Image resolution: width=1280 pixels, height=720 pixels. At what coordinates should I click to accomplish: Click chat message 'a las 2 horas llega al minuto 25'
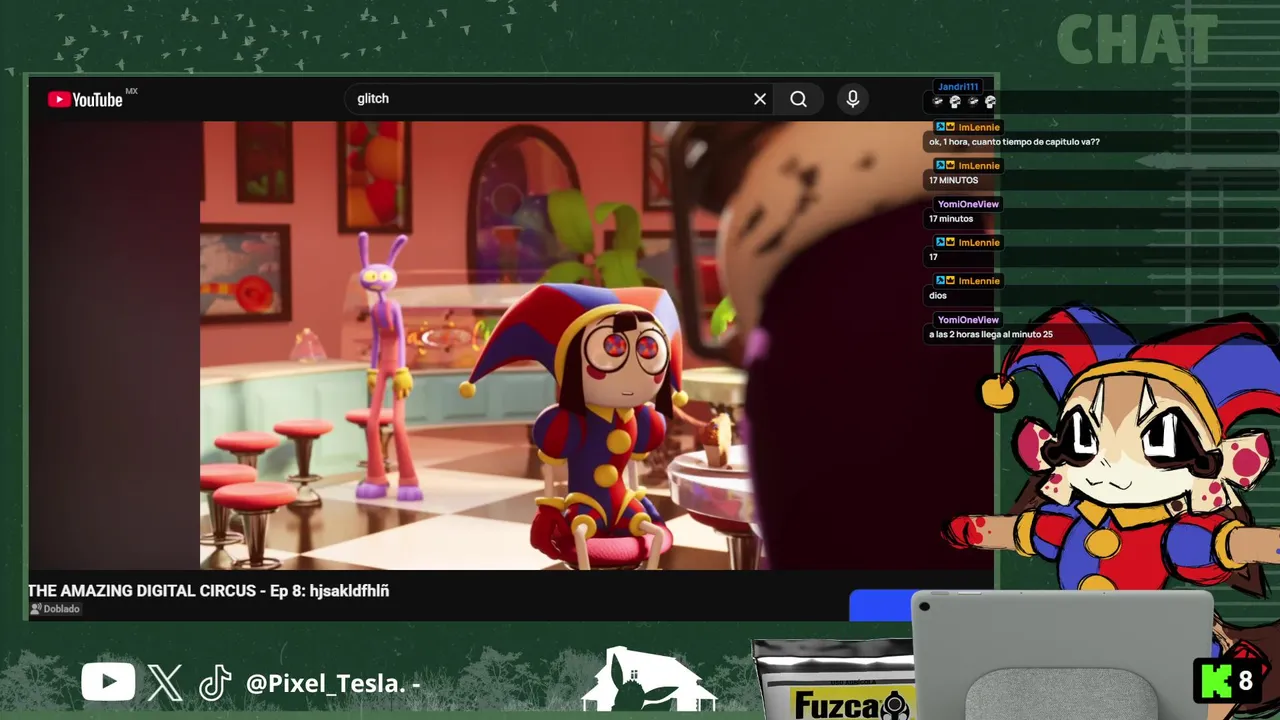point(990,335)
